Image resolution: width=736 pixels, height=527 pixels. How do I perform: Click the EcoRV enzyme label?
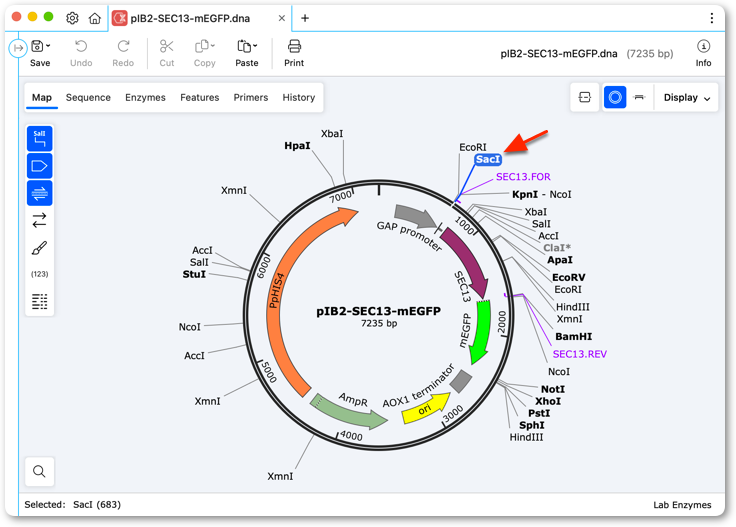point(568,277)
